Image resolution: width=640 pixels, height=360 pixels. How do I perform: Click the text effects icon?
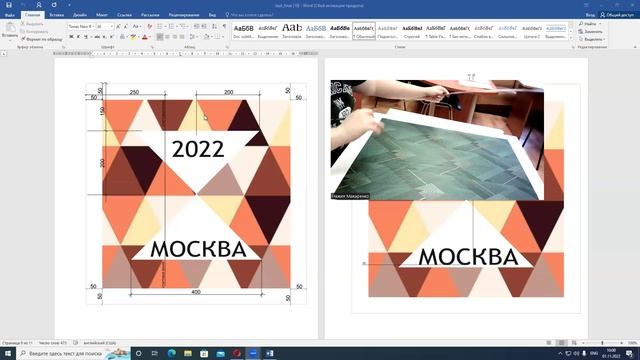point(123,37)
